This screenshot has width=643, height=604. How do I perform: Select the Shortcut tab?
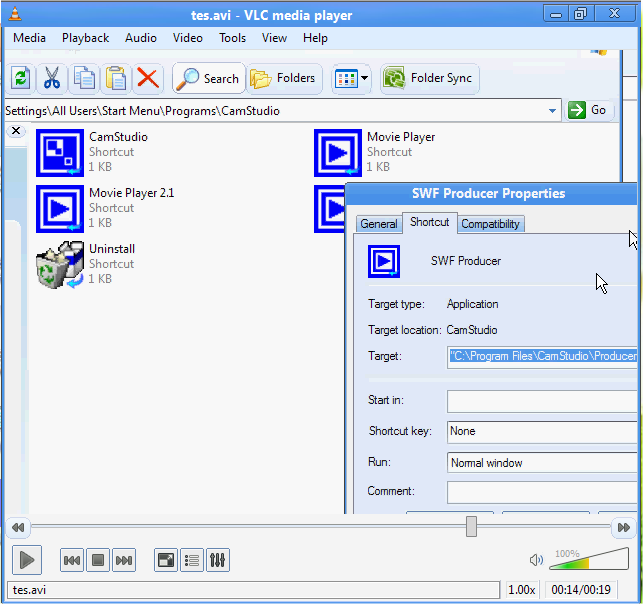click(x=429, y=222)
